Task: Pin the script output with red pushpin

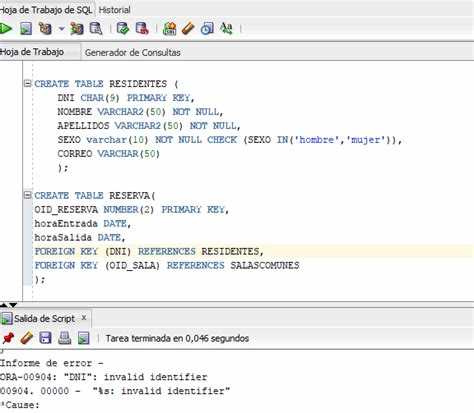Action: point(8,338)
